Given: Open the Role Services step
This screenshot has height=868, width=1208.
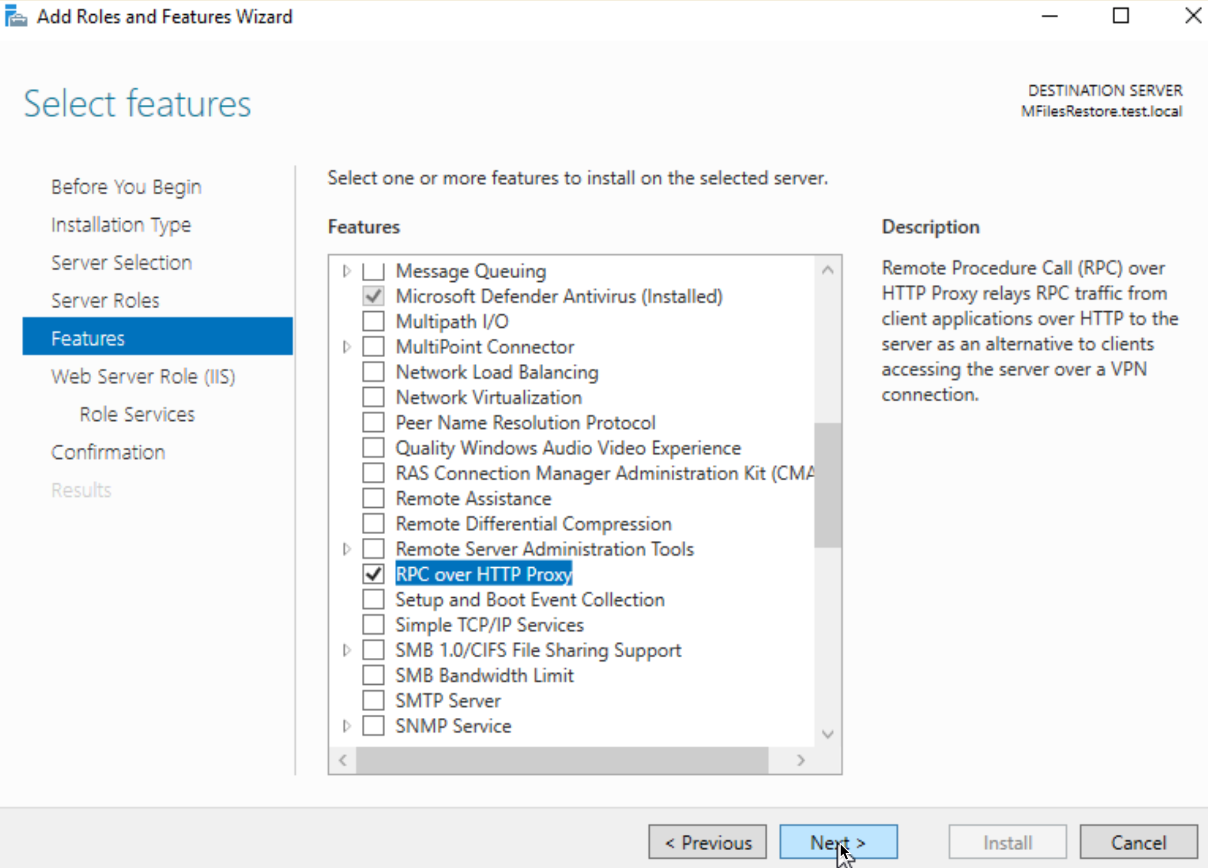Looking at the screenshot, I should click(x=137, y=415).
